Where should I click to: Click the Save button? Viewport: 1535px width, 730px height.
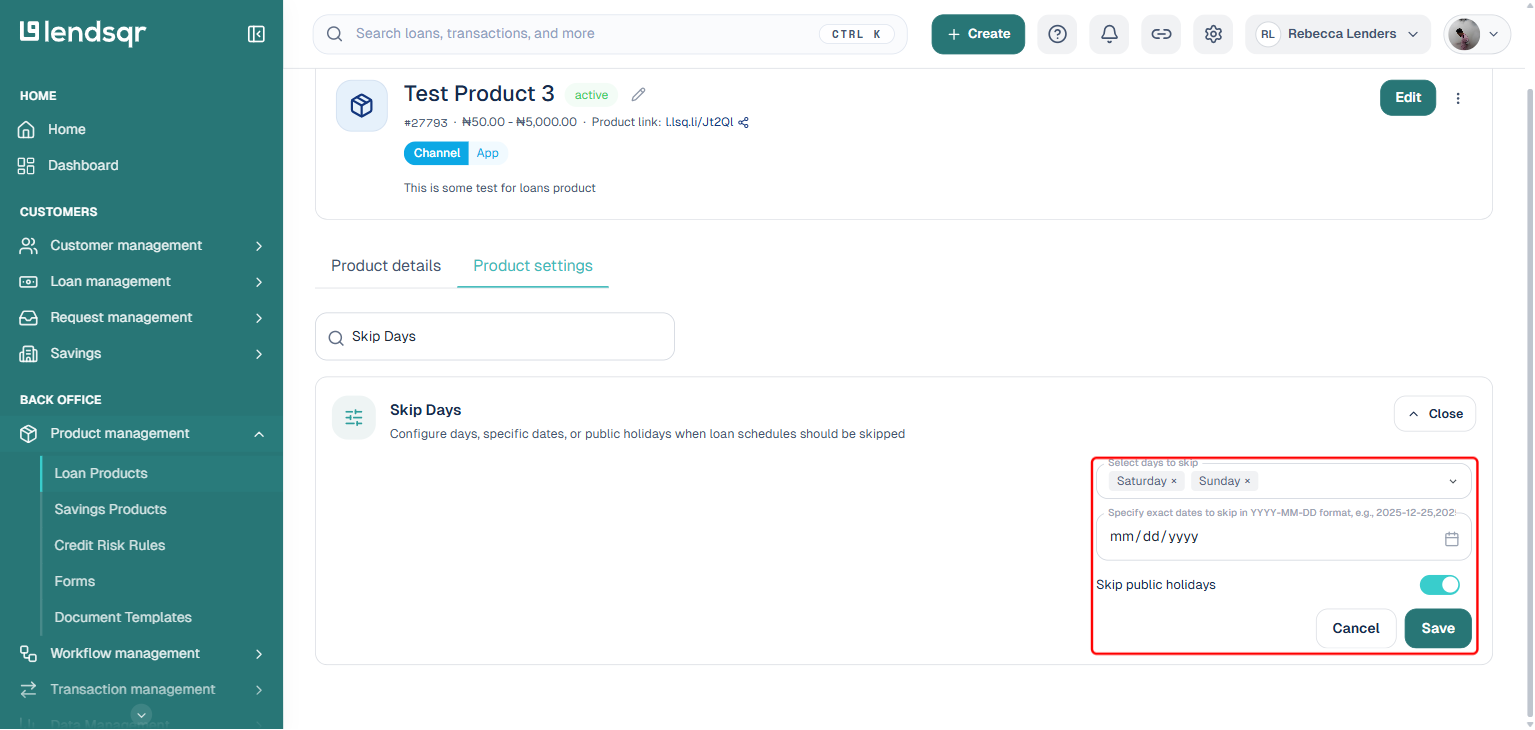click(1438, 629)
